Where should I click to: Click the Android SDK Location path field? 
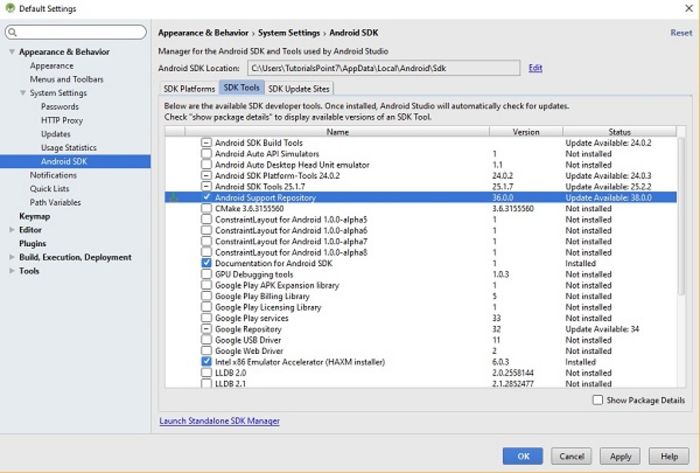click(383, 68)
